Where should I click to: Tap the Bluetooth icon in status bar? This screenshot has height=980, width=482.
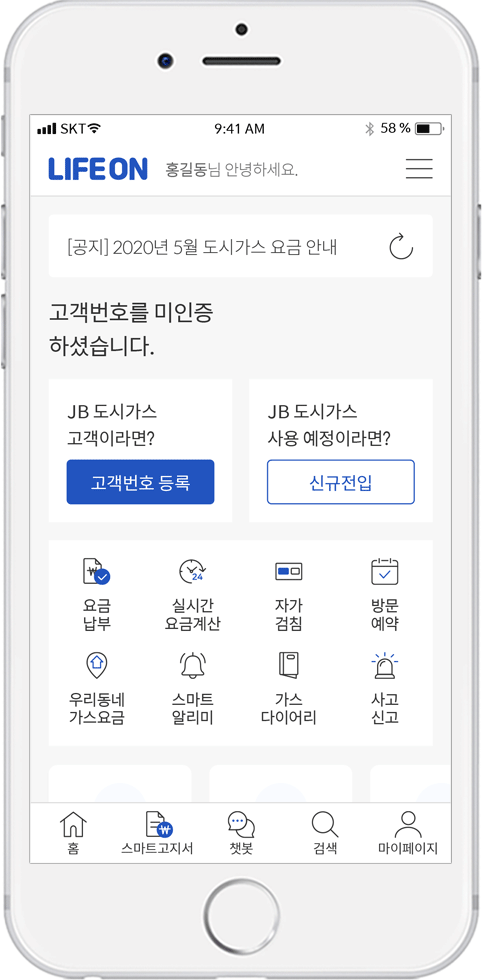369,129
